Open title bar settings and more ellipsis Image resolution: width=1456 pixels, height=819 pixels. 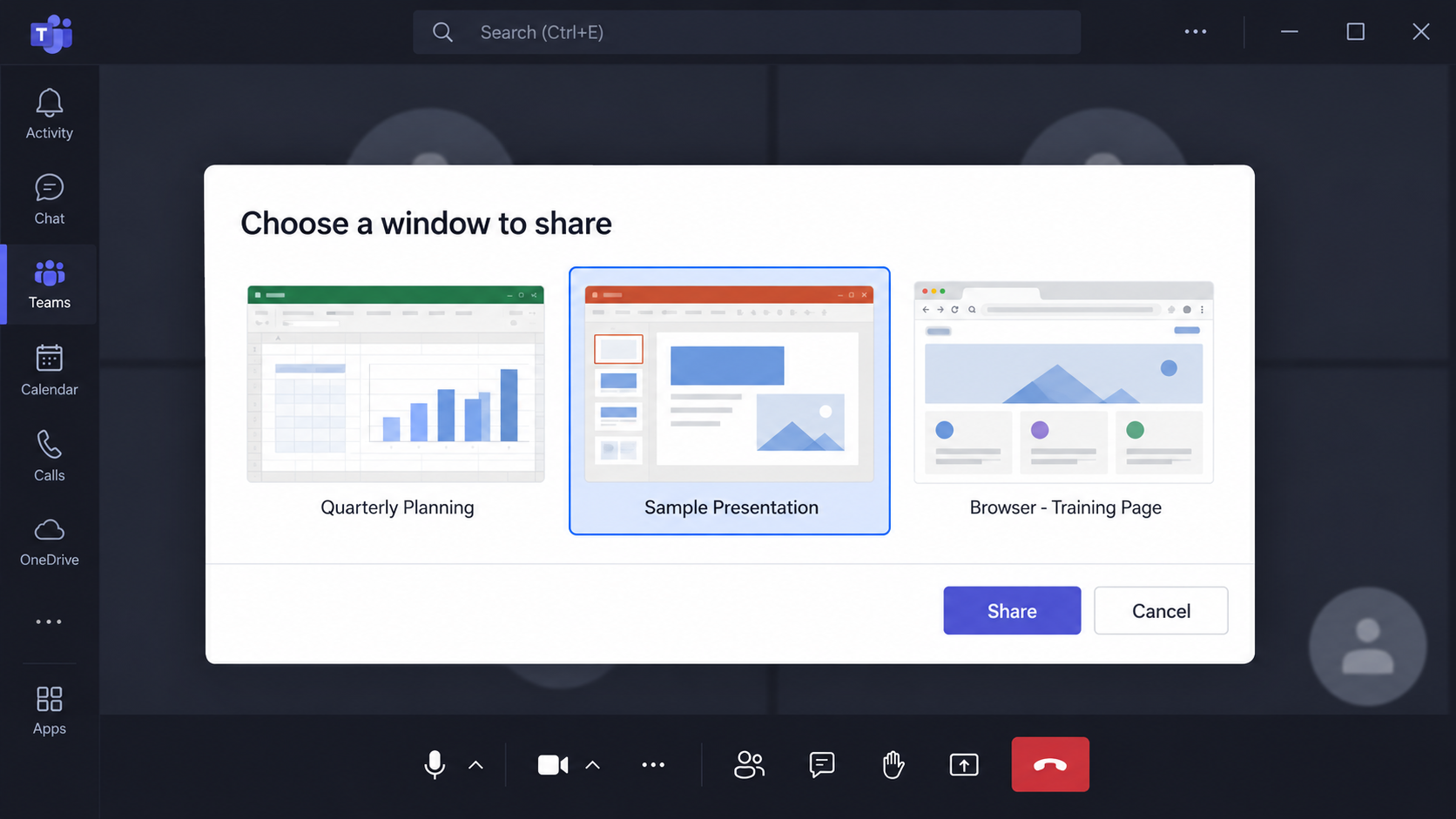(1196, 31)
